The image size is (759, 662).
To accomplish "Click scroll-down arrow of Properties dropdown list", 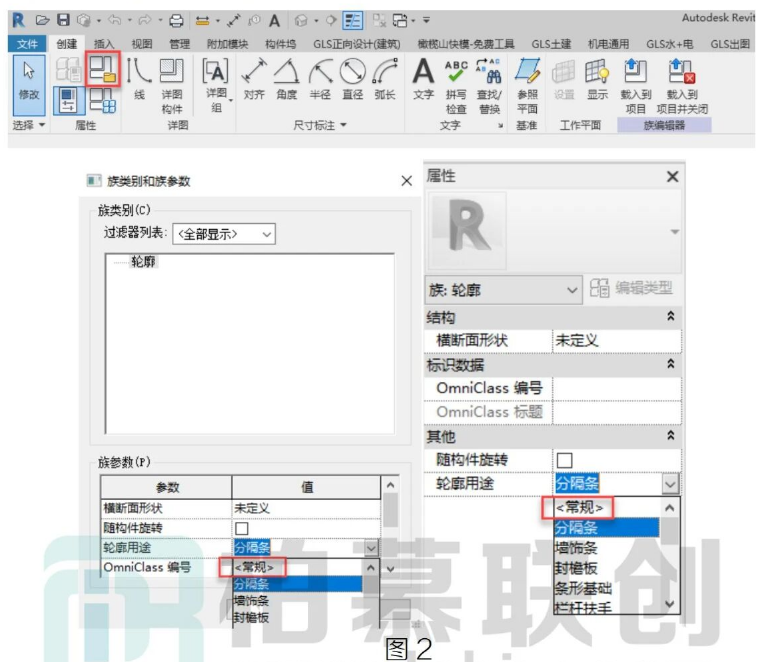I will pos(669,603).
